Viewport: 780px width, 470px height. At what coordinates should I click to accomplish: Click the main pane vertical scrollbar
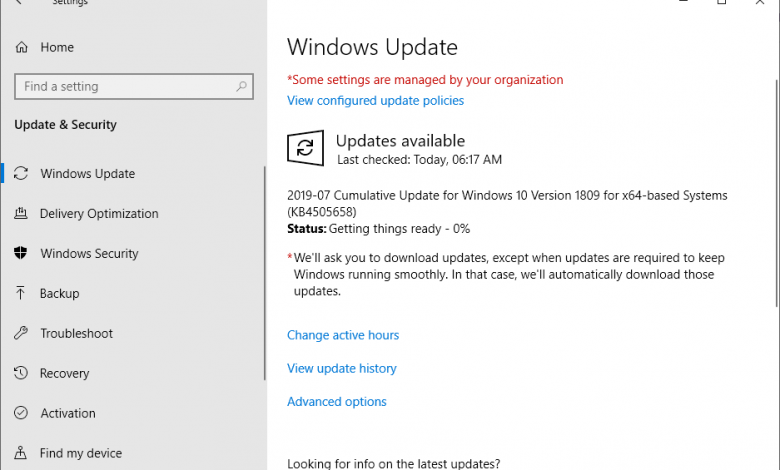click(x=777, y=193)
